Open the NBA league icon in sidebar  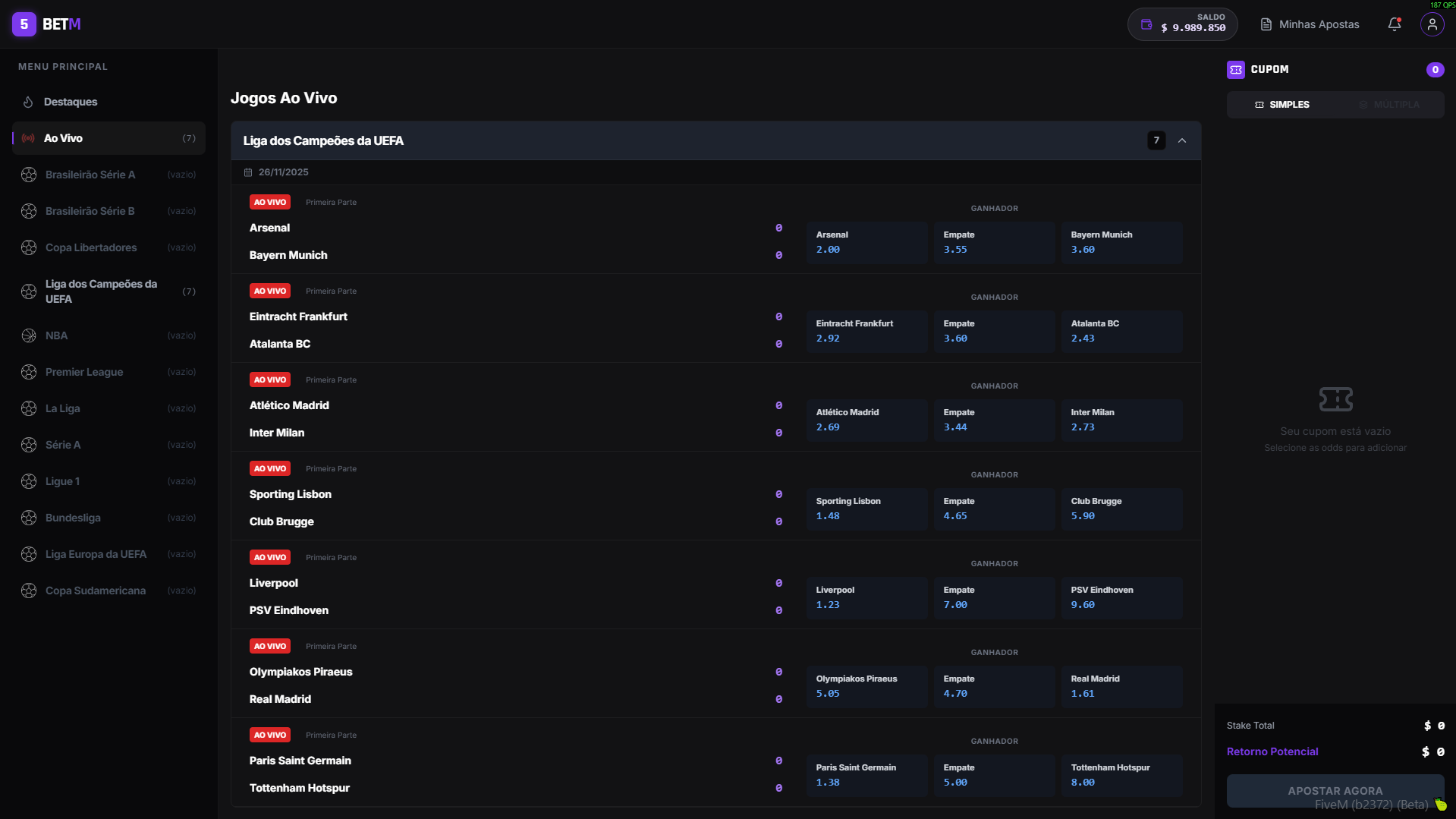[29, 335]
